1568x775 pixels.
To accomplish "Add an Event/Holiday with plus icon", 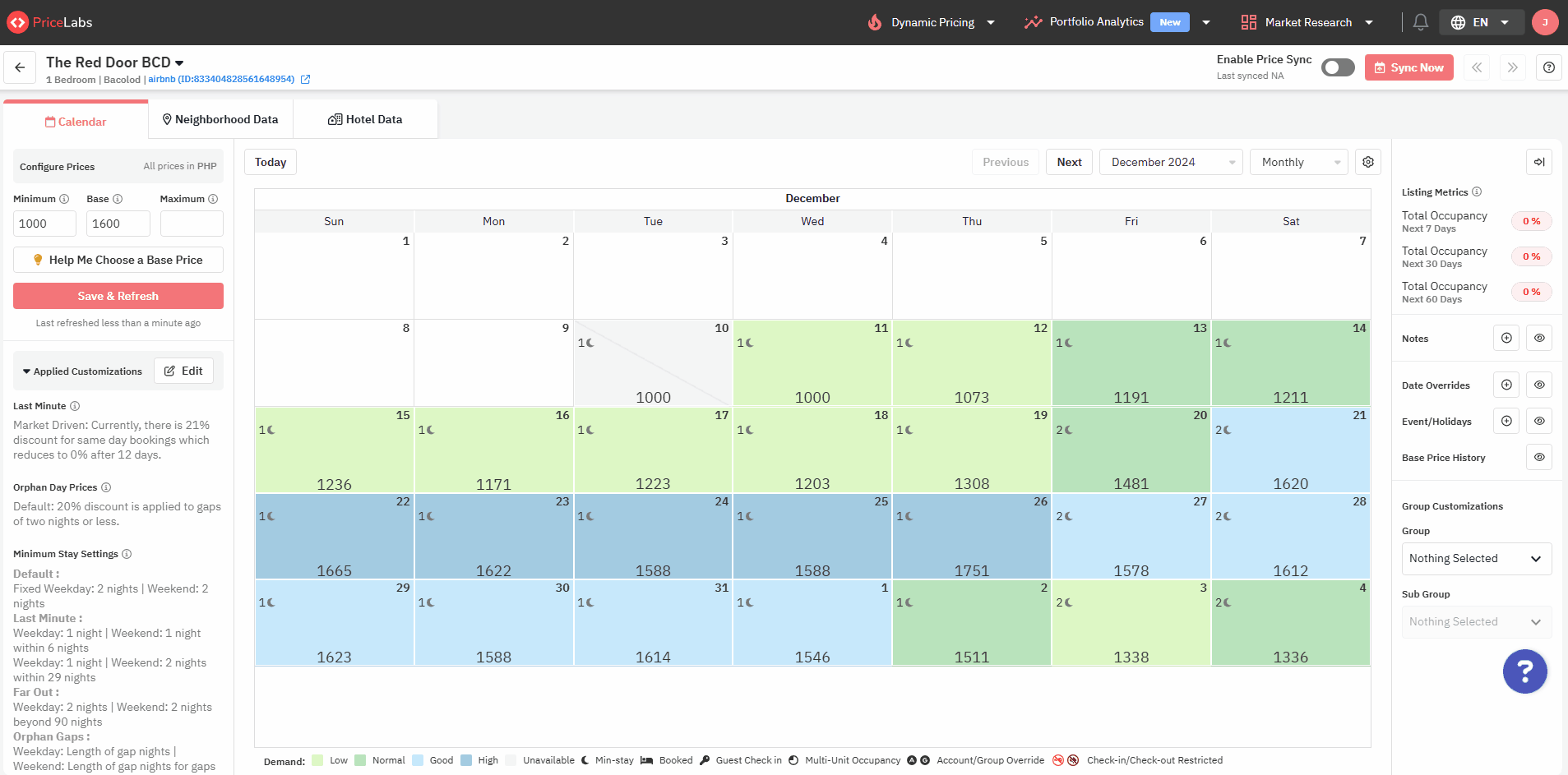I will tap(1506, 421).
